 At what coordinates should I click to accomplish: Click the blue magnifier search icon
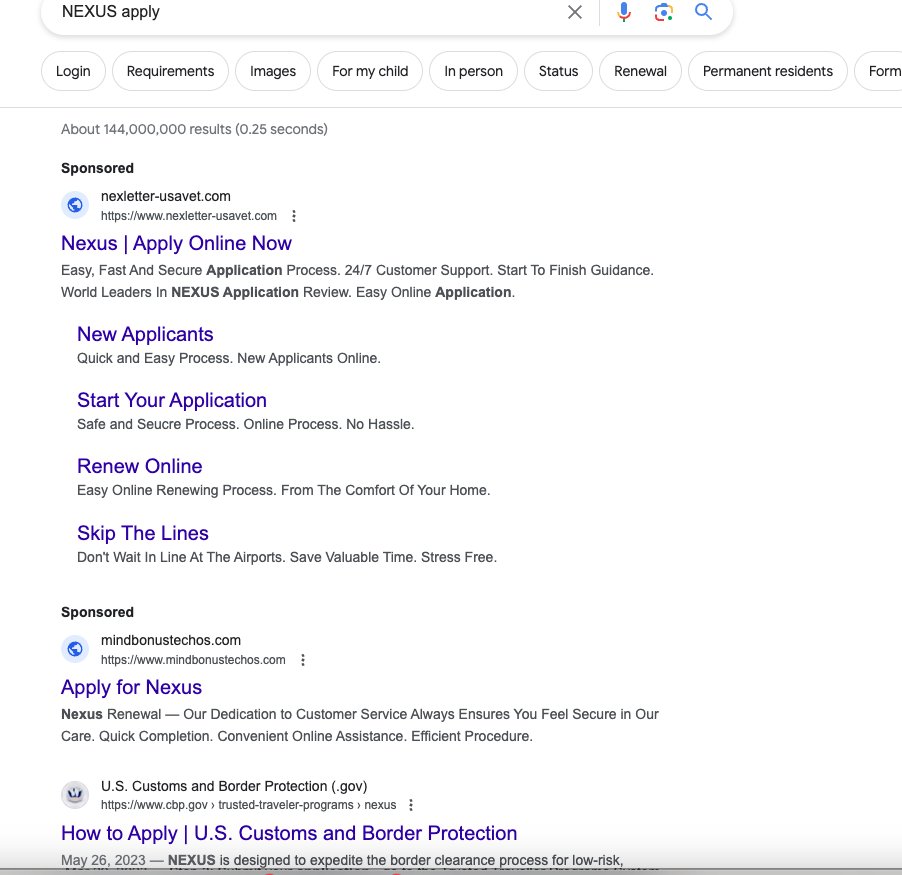click(x=702, y=12)
